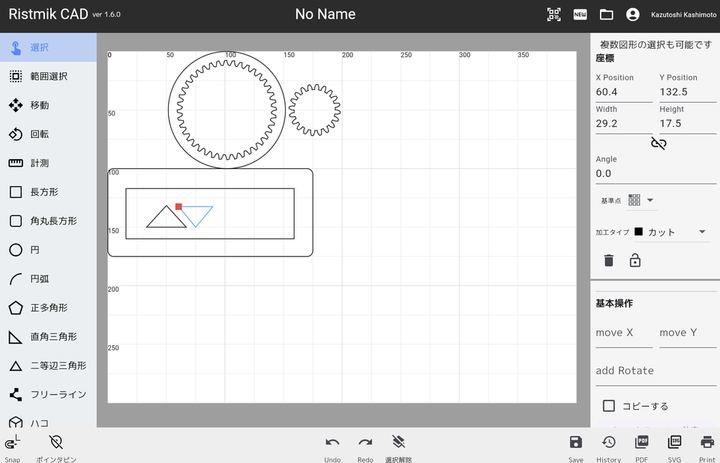Open the QR code scanner
This screenshot has width=720, height=463.
(x=554, y=14)
